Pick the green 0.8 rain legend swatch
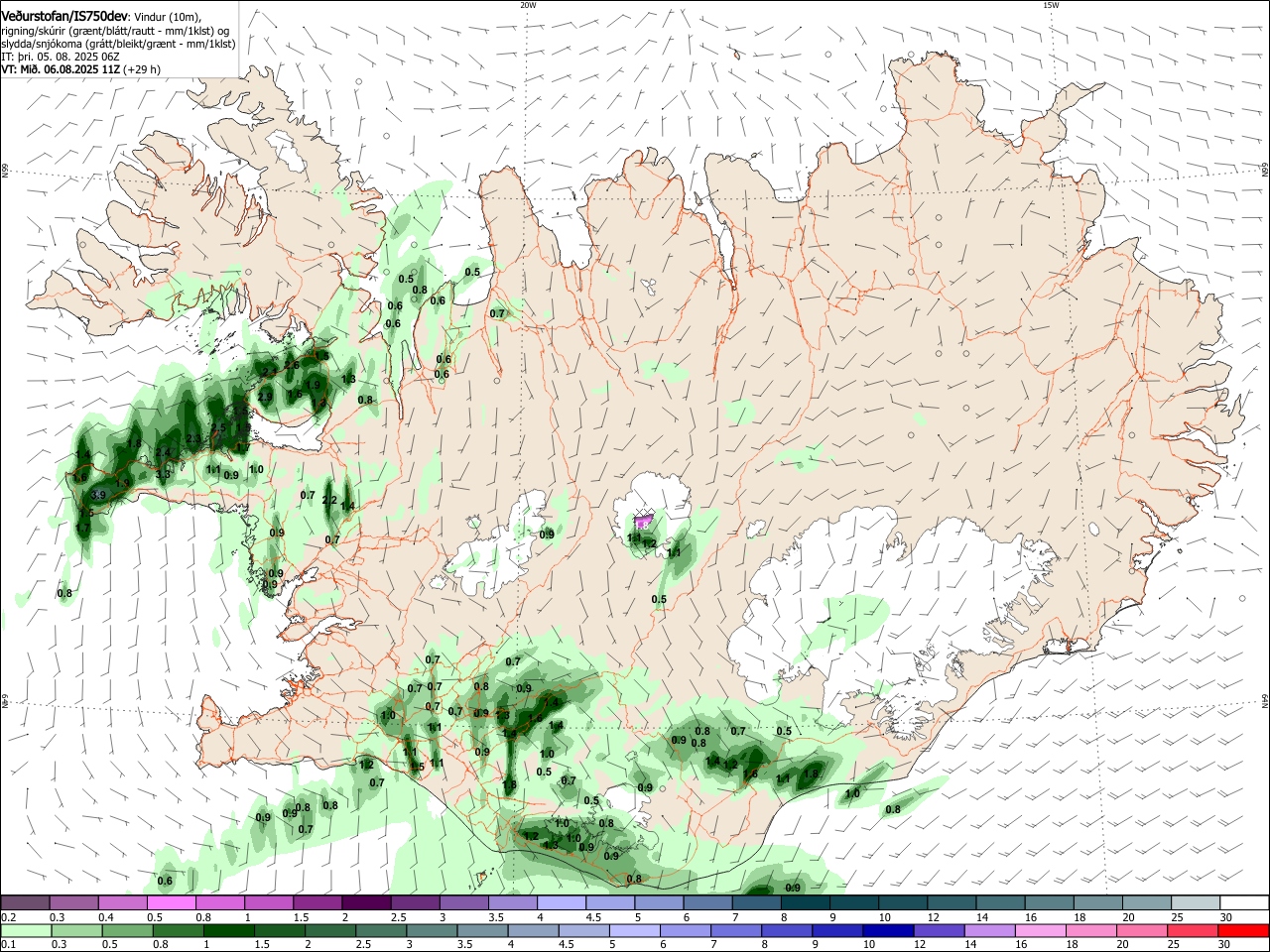Viewport: 1270px width, 952px height. [178, 930]
